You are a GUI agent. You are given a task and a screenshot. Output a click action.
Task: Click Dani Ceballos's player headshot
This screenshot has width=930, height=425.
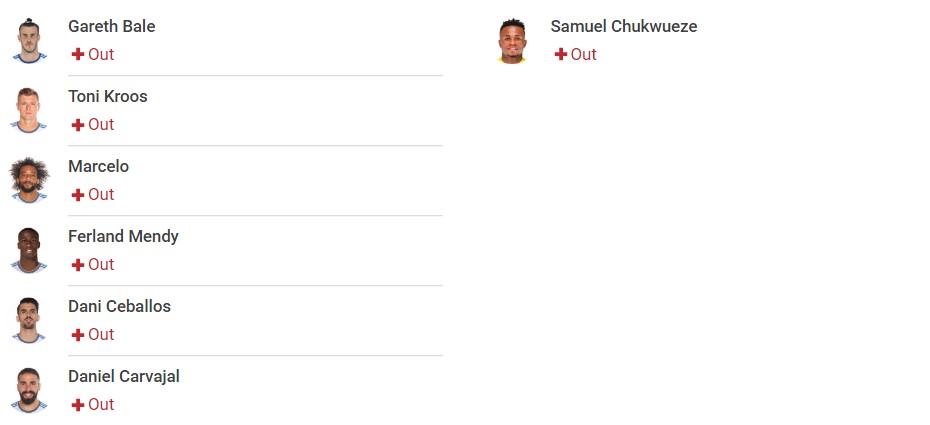28,320
